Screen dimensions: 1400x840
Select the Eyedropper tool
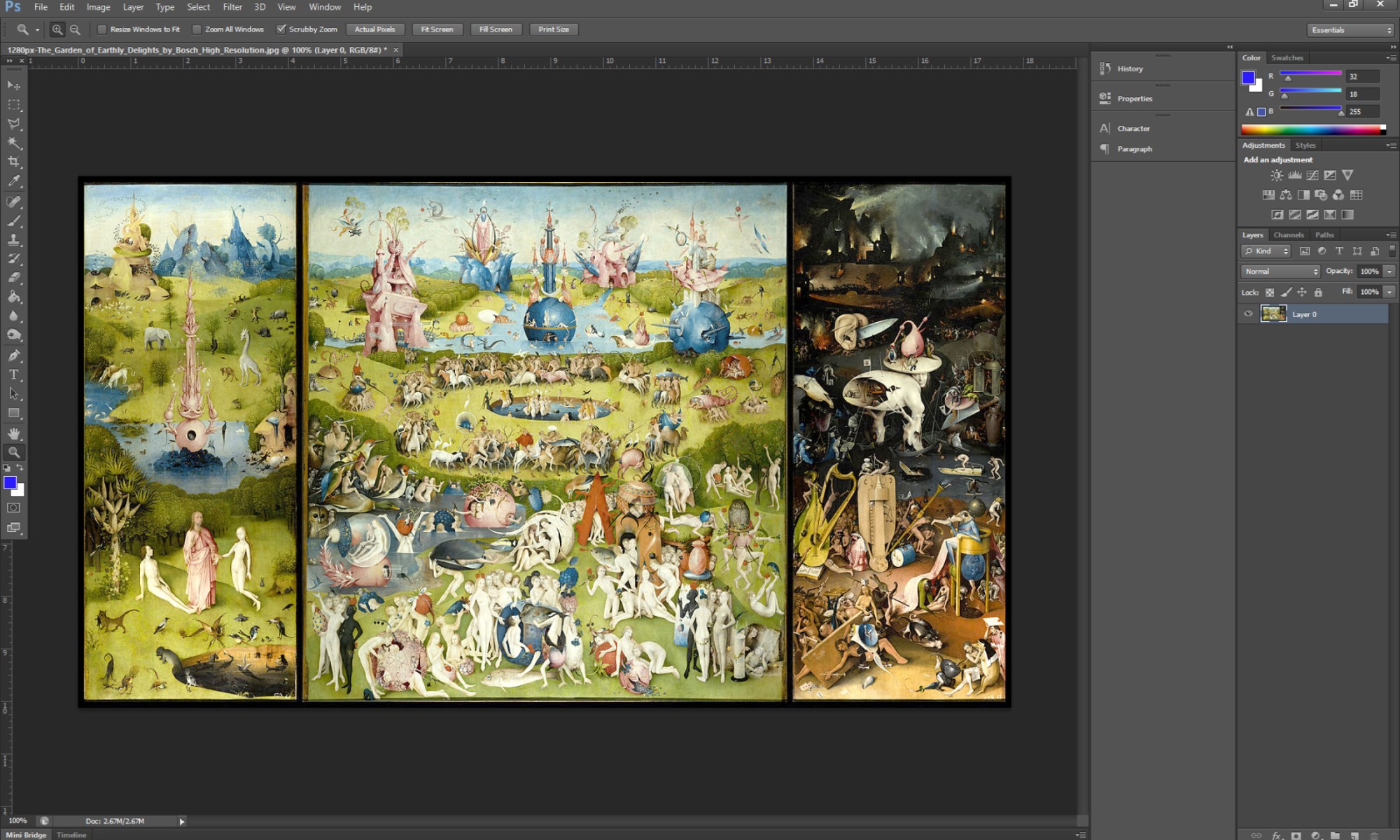coord(13,181)
